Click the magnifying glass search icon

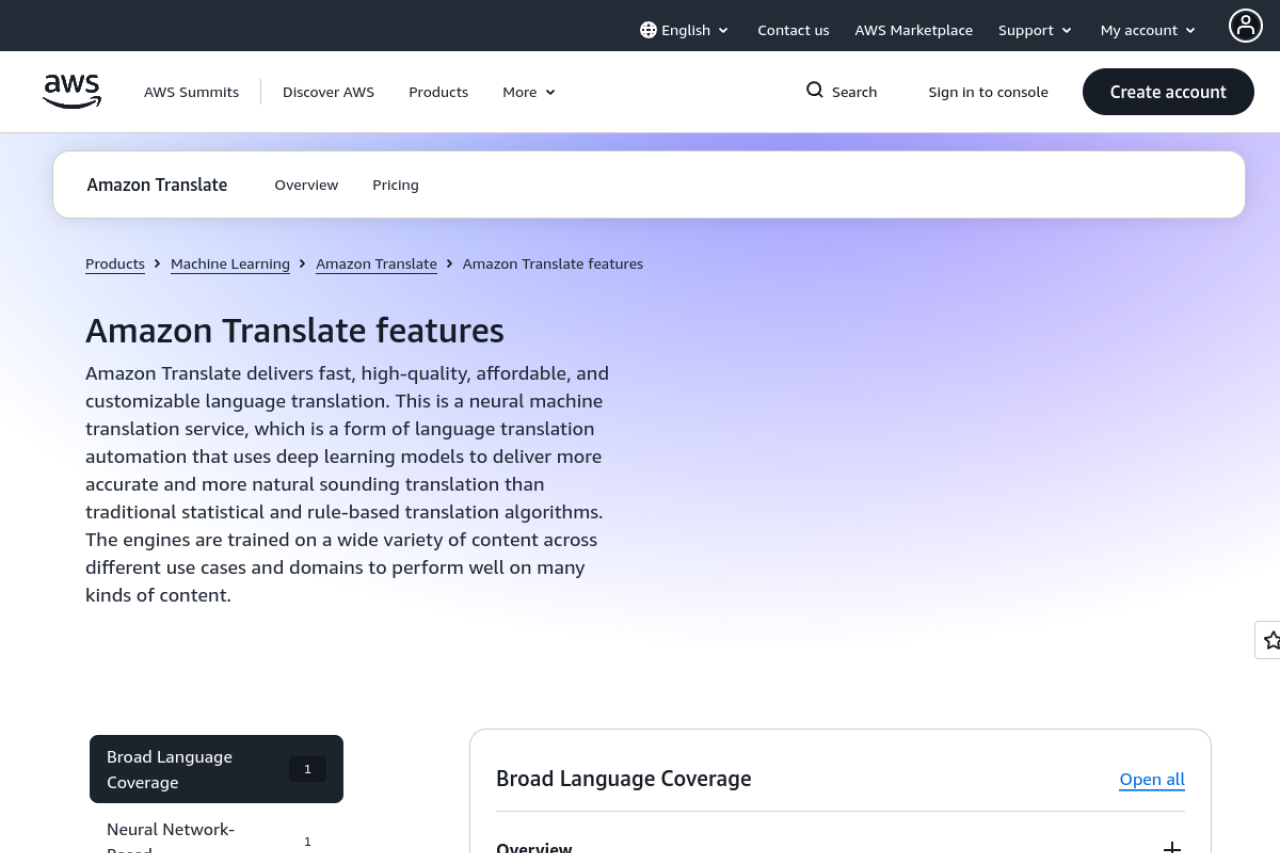click(814, 91)
